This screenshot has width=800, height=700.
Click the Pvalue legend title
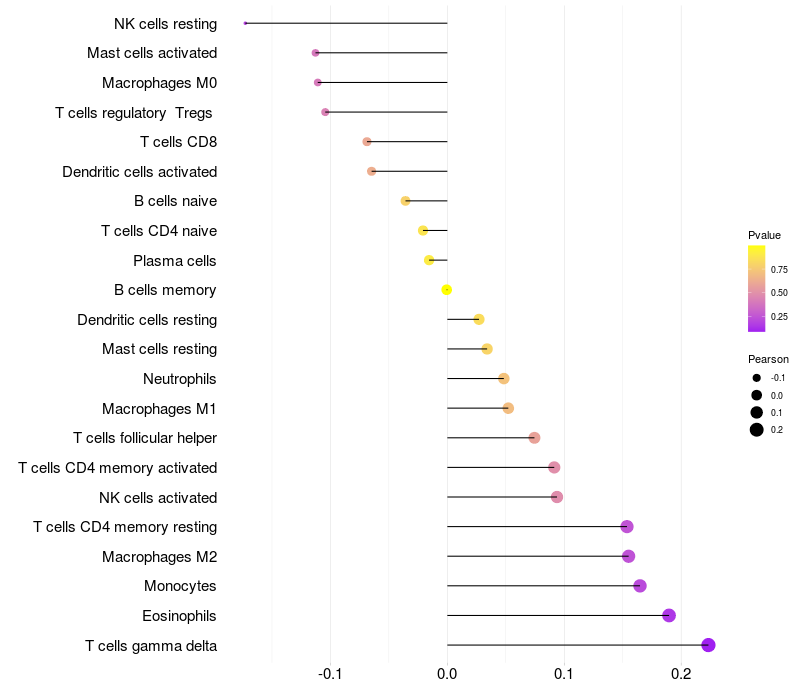pos(764,235)
